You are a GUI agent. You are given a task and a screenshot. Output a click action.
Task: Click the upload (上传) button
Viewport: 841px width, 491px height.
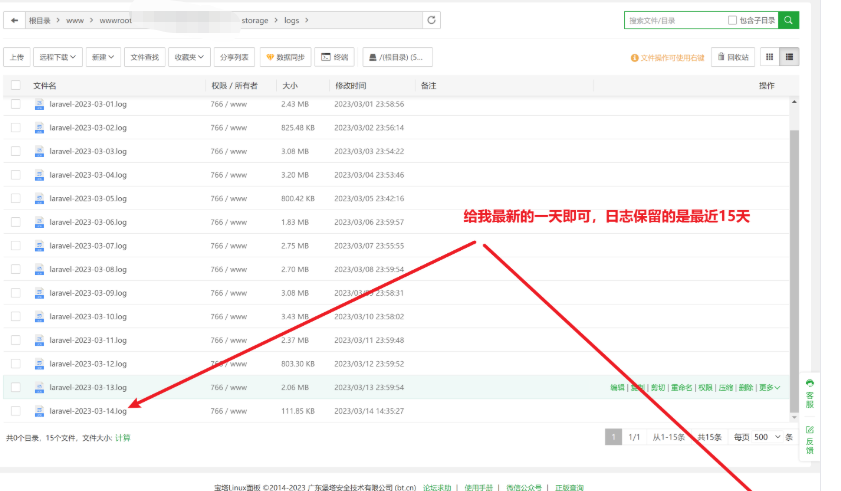pos(17,57)
